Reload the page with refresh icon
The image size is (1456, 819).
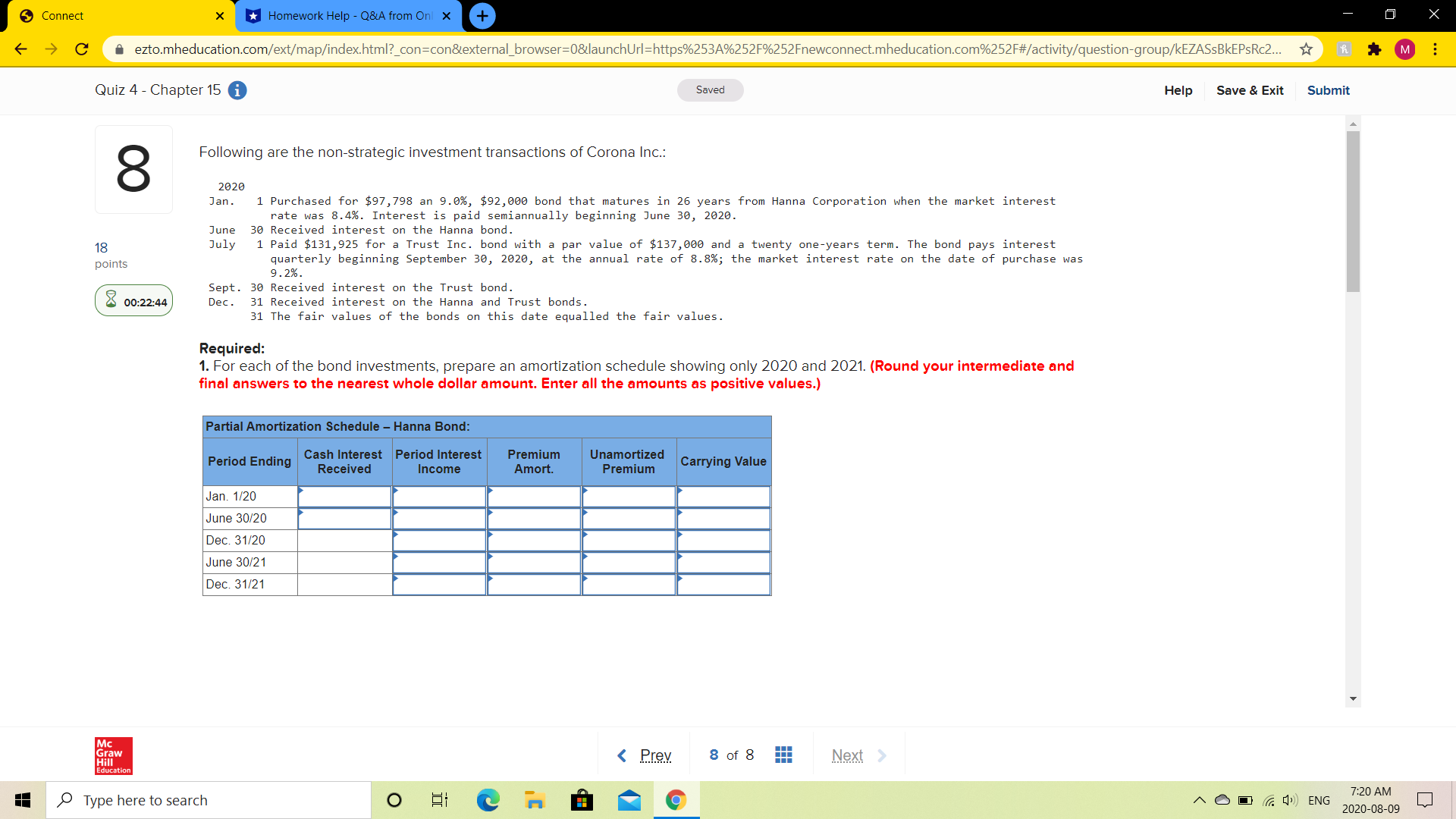pos(82,49)
